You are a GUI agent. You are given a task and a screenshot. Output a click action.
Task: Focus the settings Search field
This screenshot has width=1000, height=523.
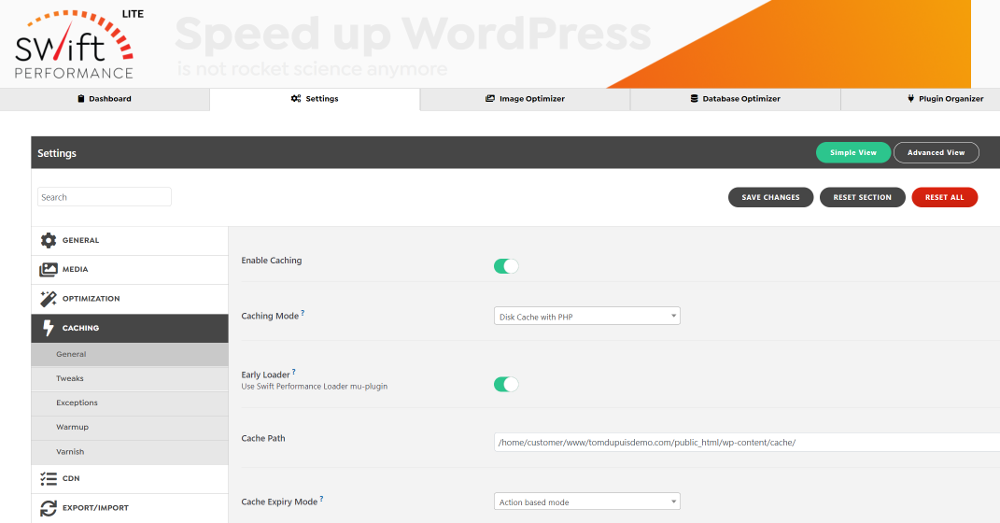tap(105, 197)
